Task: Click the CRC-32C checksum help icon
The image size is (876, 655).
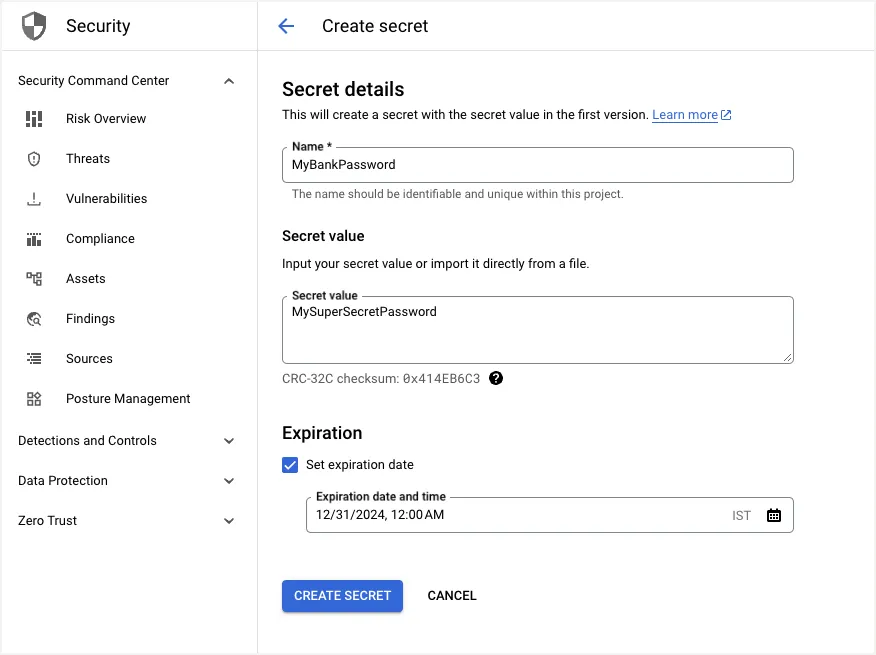Action: [x=496, y=378]
